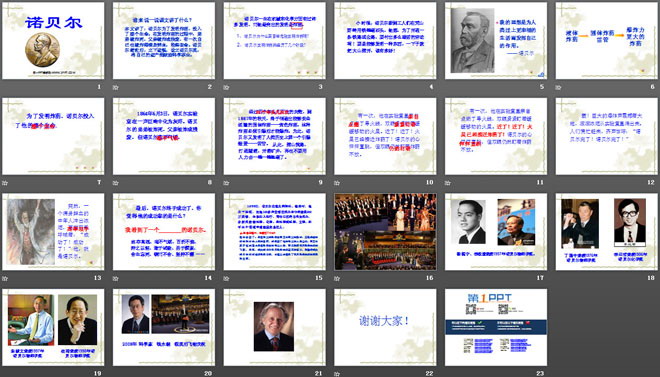Image resolution: width=660 pixels, height=377 pixels.
Task: Click the animation star icon under slide 9
Action: click(226, 183)
